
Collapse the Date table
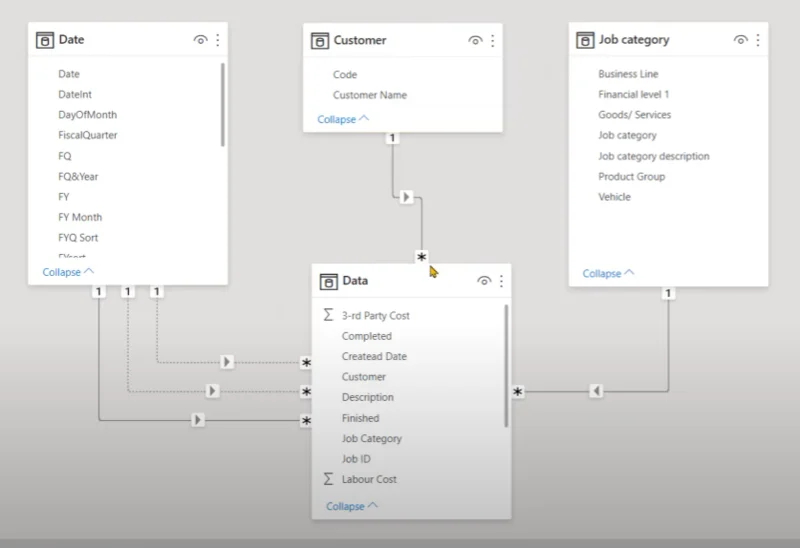(x=68, y=272)
